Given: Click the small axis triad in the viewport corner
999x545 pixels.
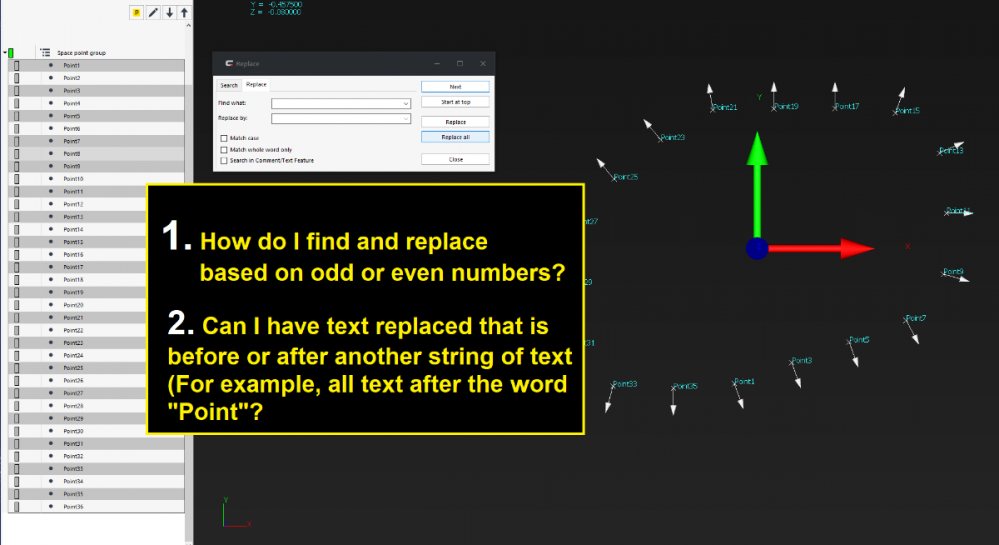Looking at the screenshot, I should 236,513.
